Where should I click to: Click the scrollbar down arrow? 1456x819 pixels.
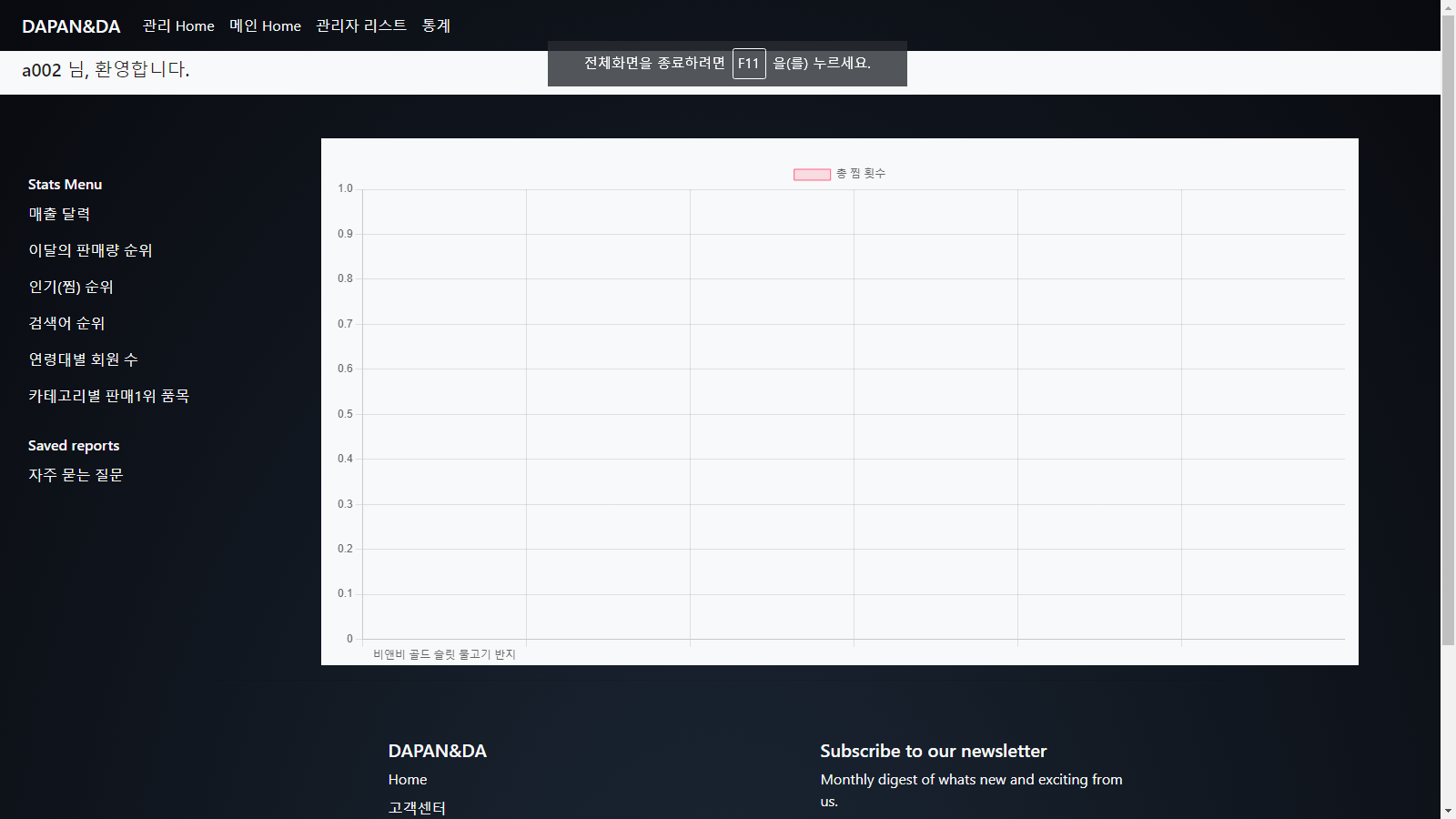pyautogui.click(x=1449, y=811)
